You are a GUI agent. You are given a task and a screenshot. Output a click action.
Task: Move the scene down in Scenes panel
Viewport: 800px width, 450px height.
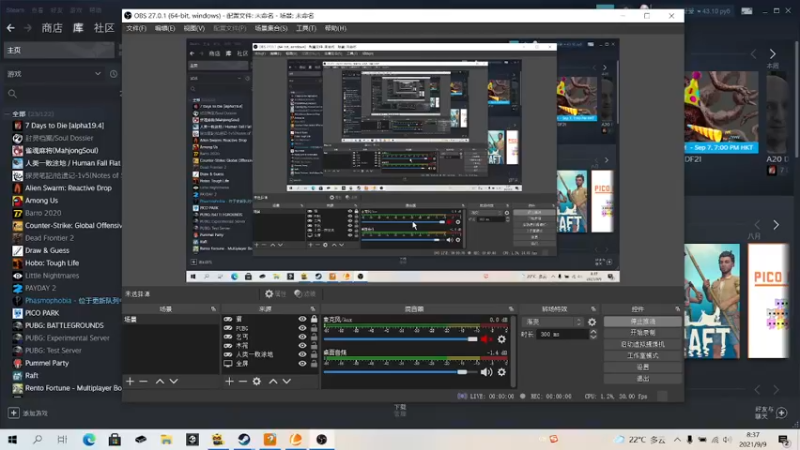pos(173,381)
